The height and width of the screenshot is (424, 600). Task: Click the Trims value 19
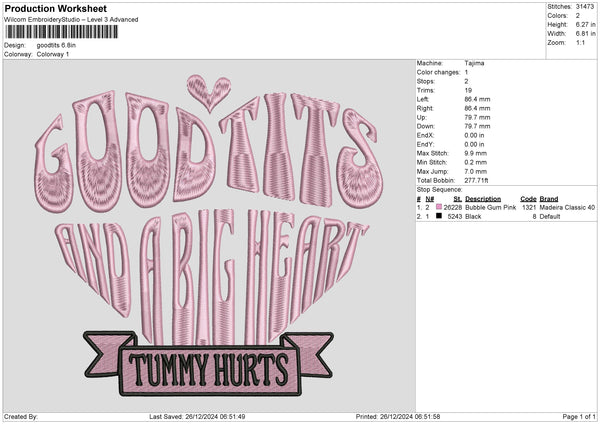[468, 90]
